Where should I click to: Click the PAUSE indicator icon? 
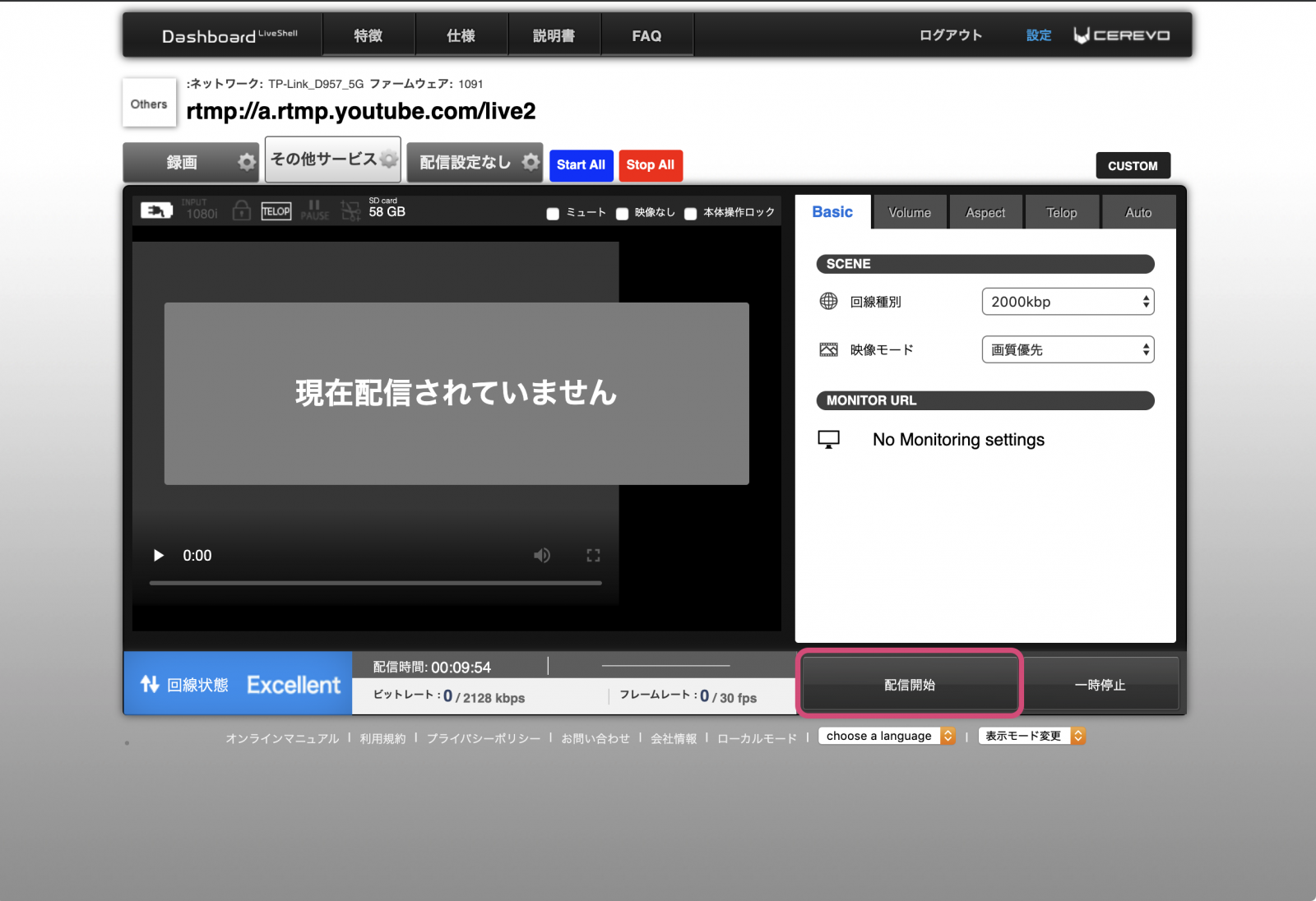click(x=314, y=210)
